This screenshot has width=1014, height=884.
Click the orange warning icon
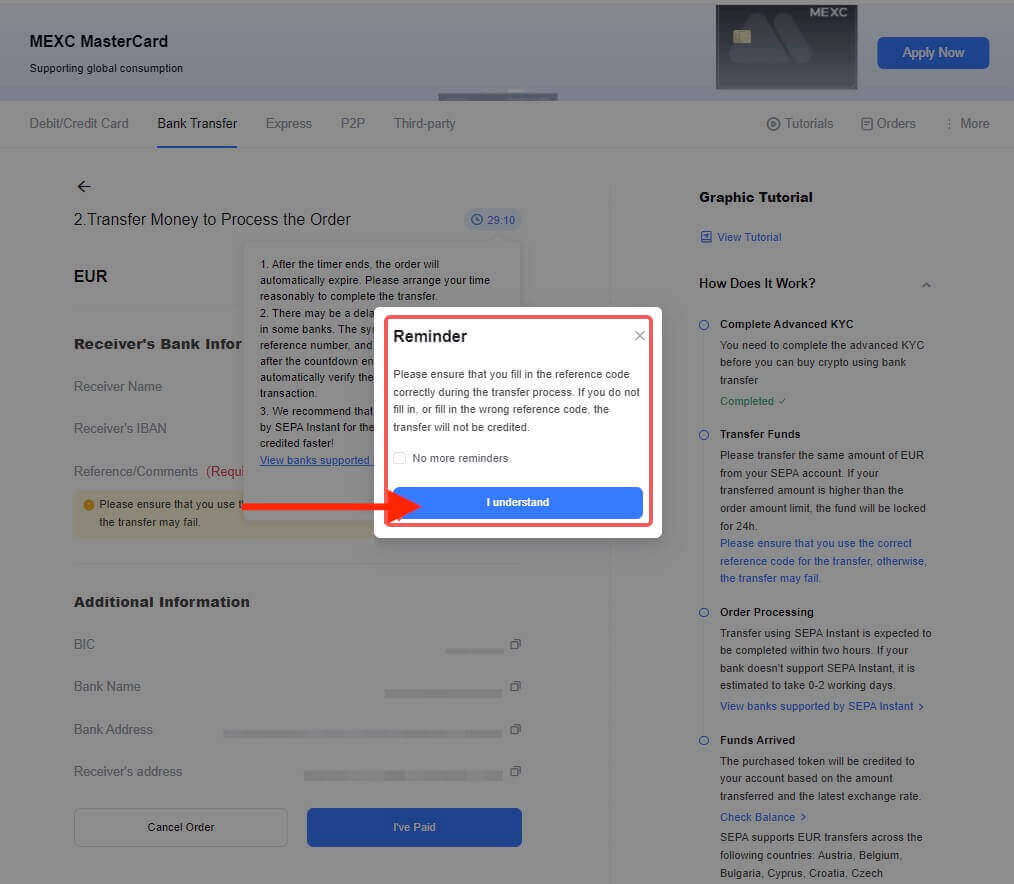pos(89,504)
